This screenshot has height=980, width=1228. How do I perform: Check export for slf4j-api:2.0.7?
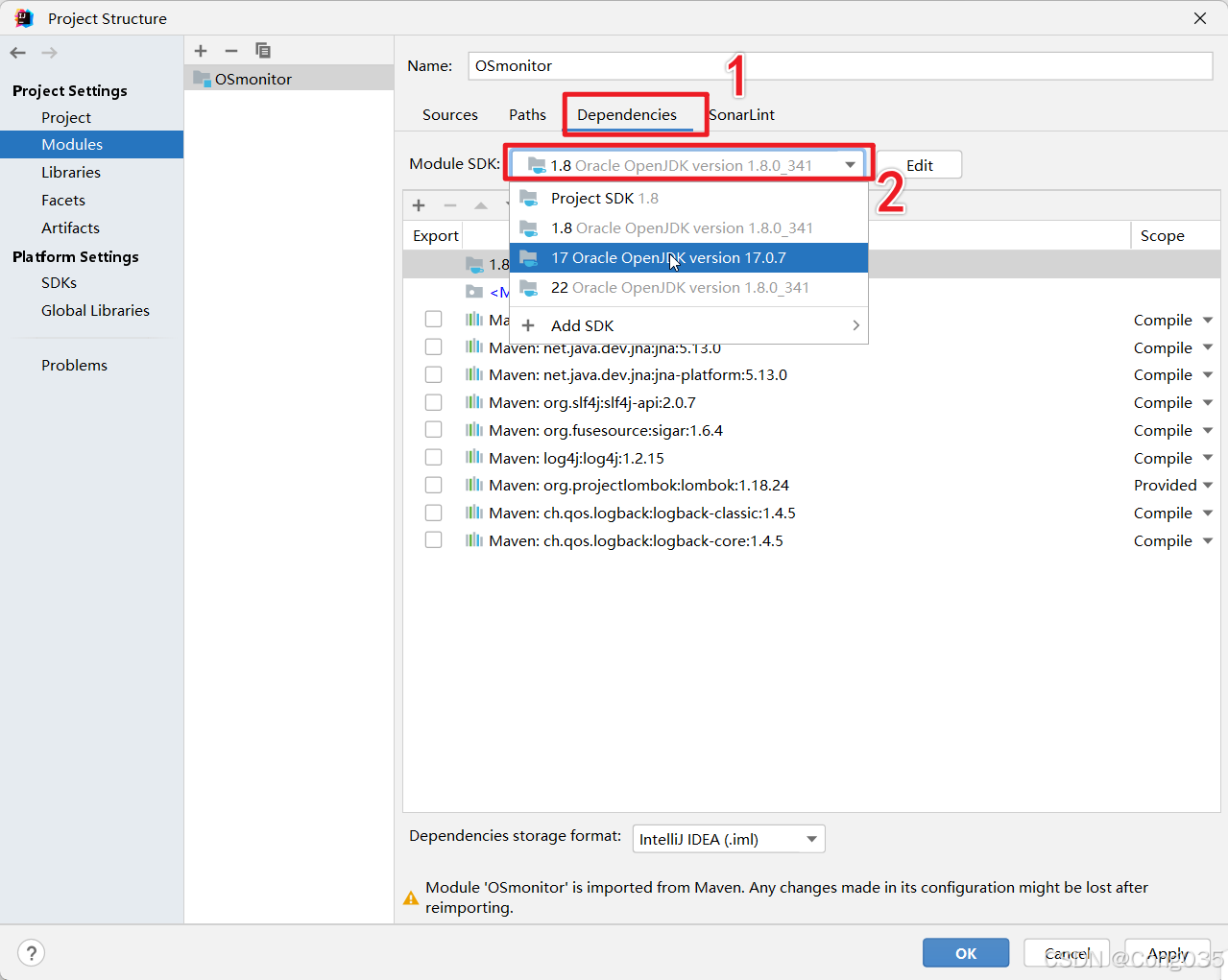tap(434, 402)
